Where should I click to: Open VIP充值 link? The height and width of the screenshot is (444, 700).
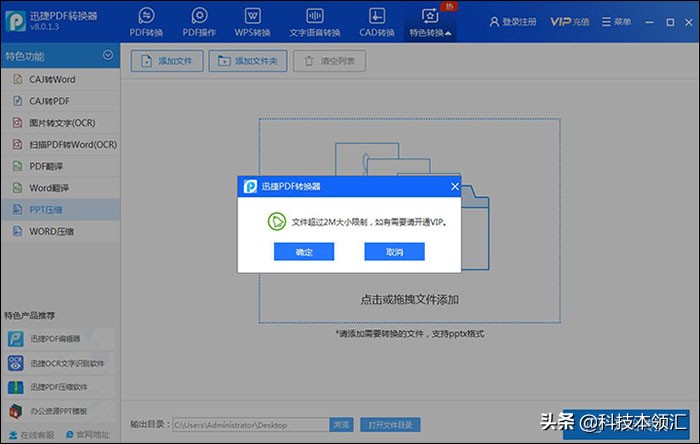click(569, 22)
